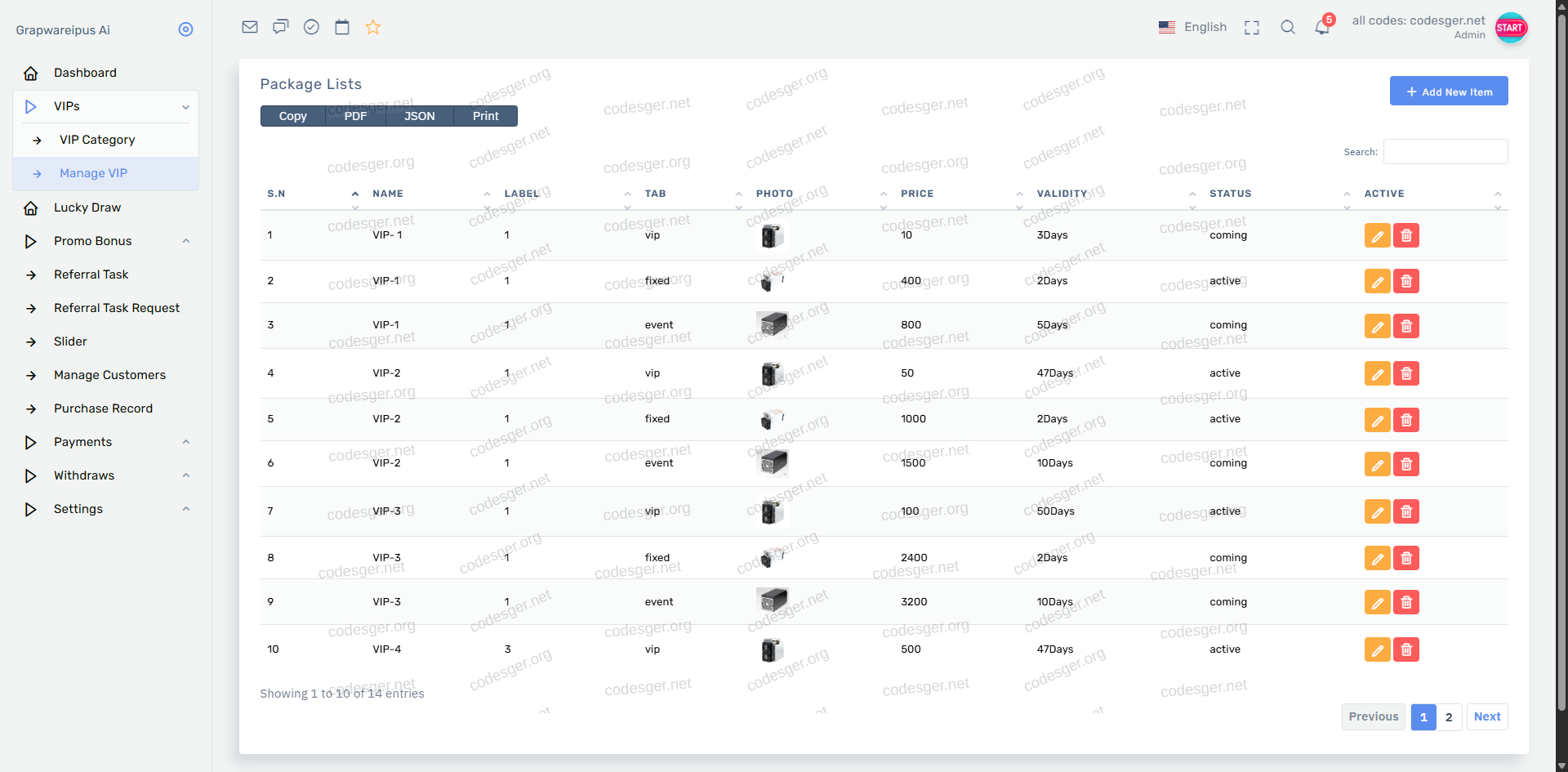Click the star favorites icon
1568x772 pixels.
click(x=373, y=27)
